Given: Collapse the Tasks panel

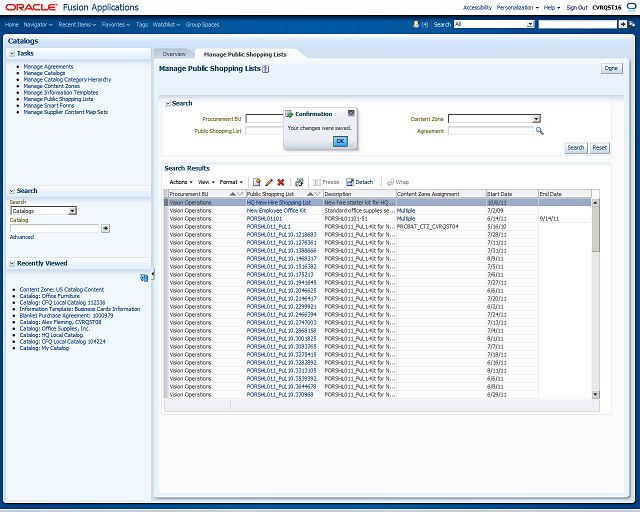Looking at the screenshot, I should [12, 53].
